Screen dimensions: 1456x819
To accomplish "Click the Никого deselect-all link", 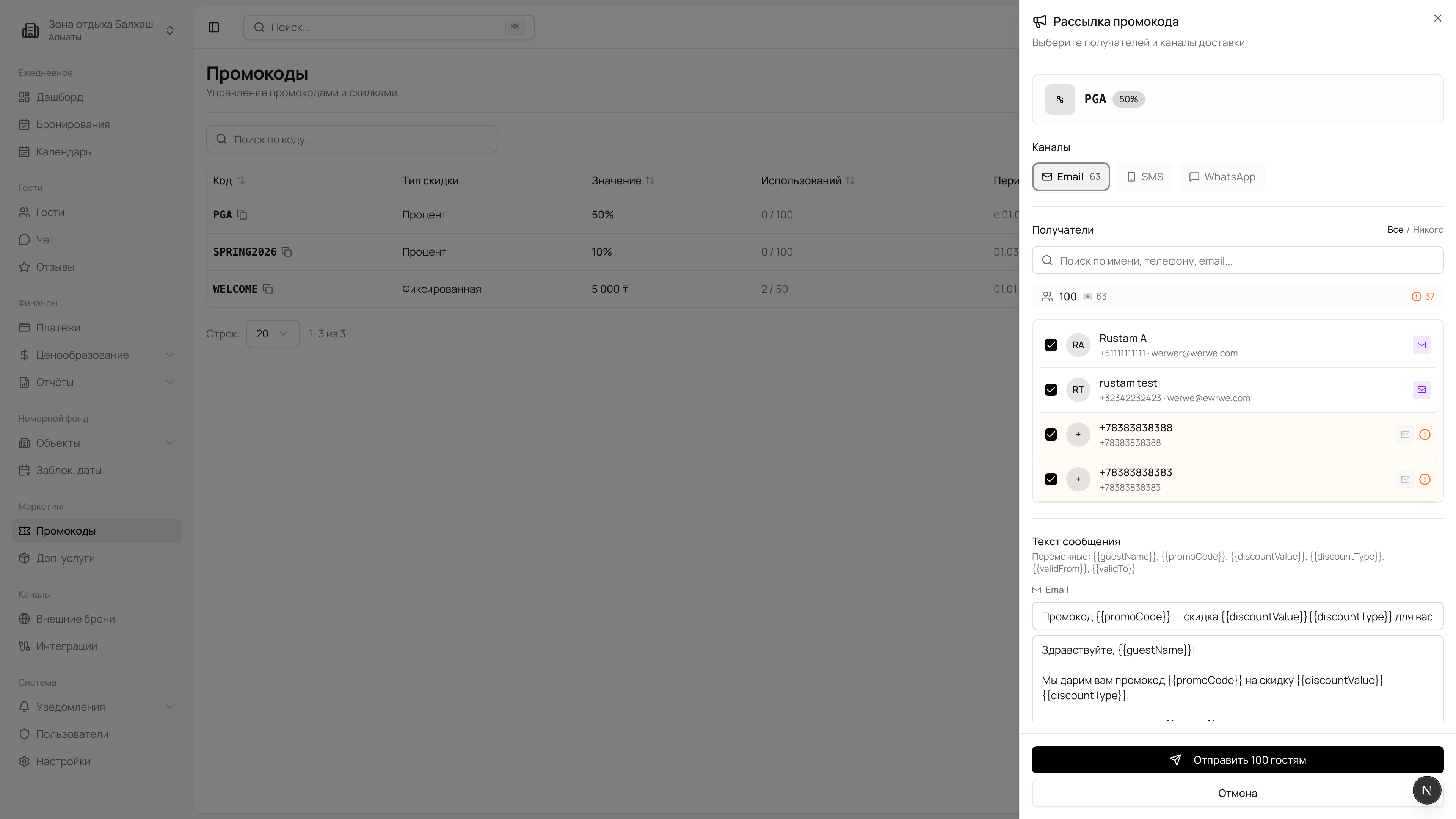I will (x=1428, y=229).
